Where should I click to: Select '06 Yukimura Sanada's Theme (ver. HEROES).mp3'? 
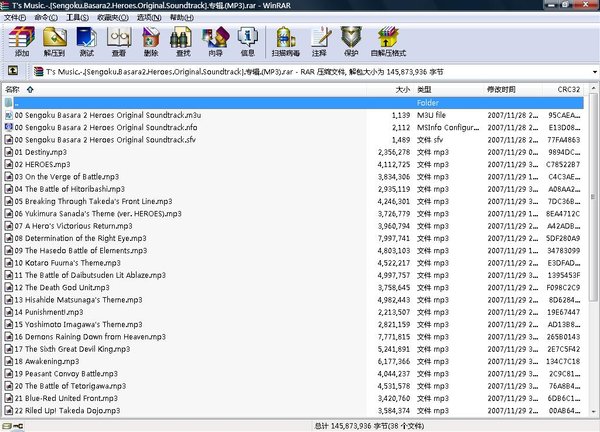[98, 214]
